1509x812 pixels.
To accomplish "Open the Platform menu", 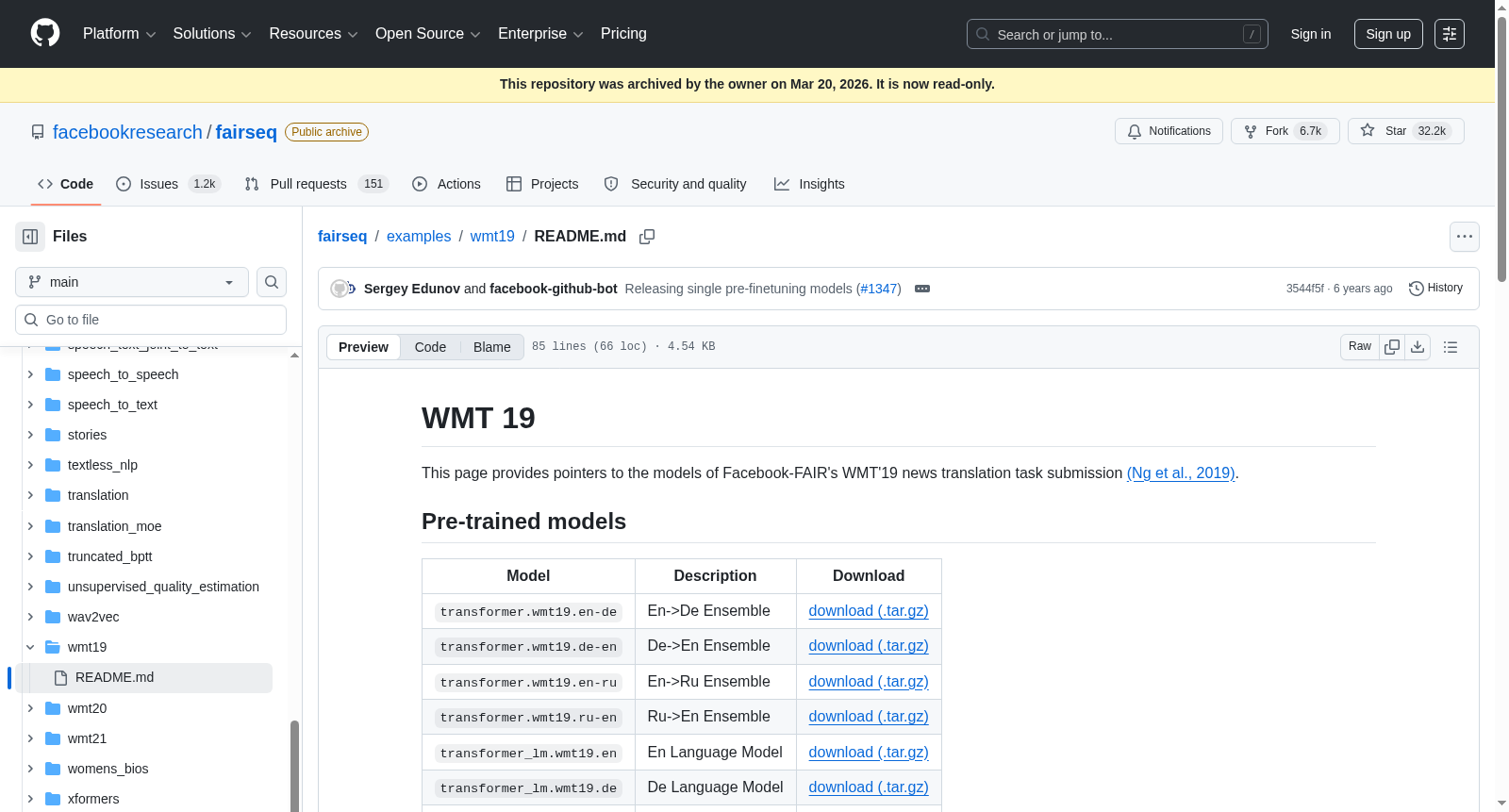I will (x=120, y=34).
